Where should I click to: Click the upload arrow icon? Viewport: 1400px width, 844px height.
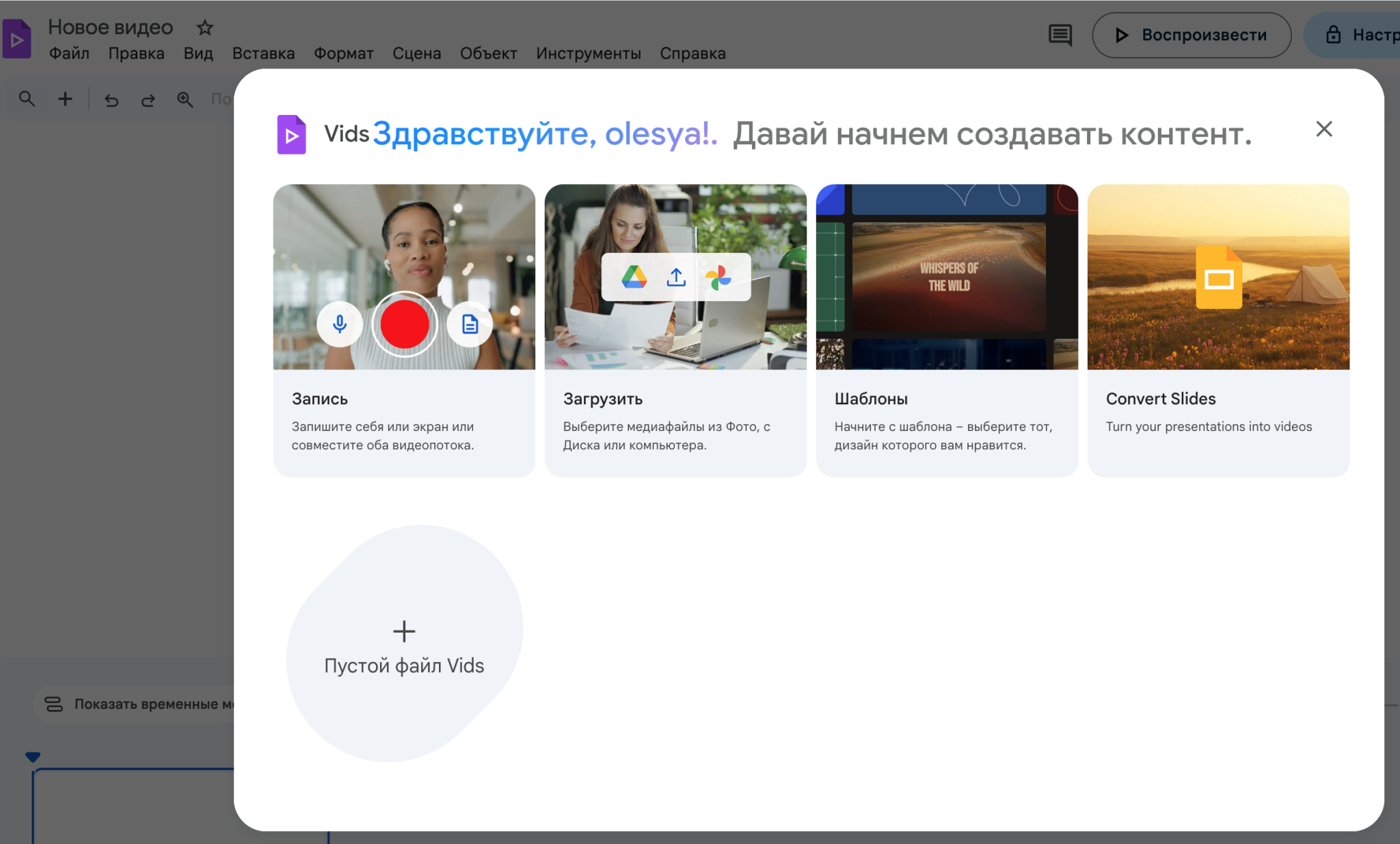676,277
